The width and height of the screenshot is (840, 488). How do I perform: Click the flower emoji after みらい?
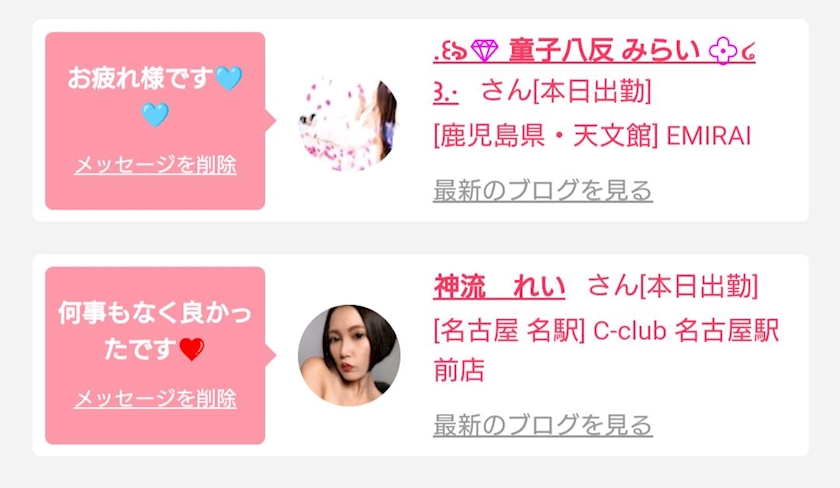[723, 51]
